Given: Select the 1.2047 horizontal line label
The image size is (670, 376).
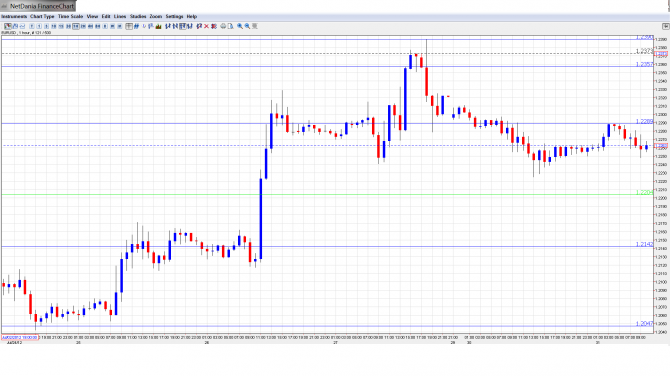Looking at the screenshot, I should point(644,323).
